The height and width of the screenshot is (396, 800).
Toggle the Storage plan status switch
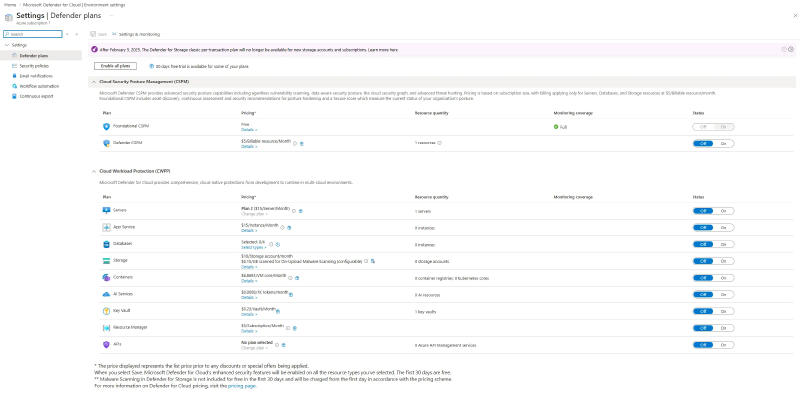pos(713,261)
